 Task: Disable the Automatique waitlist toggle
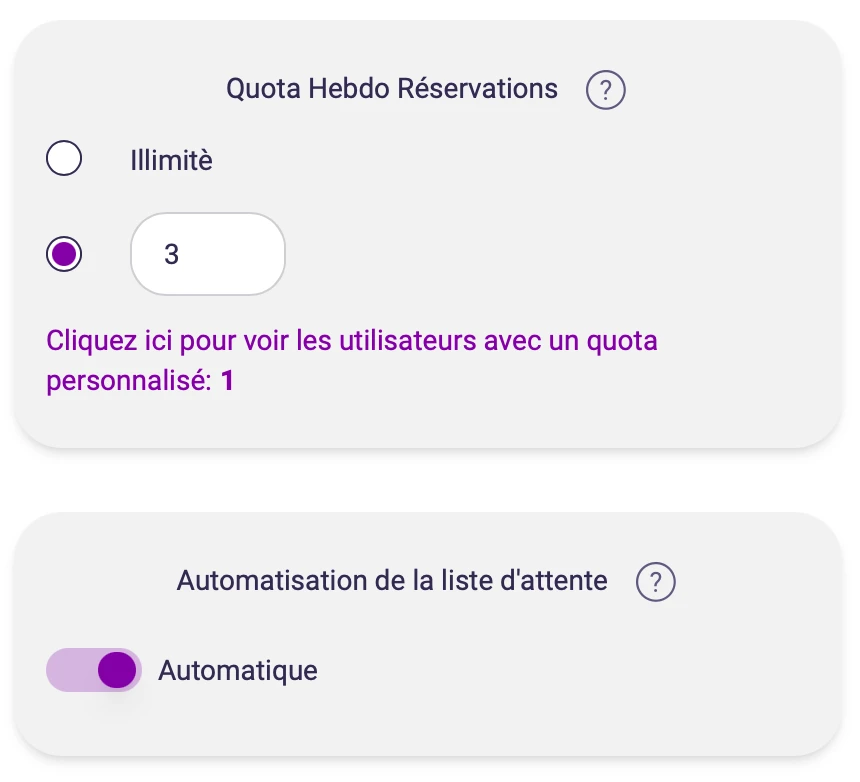point(94,670)
